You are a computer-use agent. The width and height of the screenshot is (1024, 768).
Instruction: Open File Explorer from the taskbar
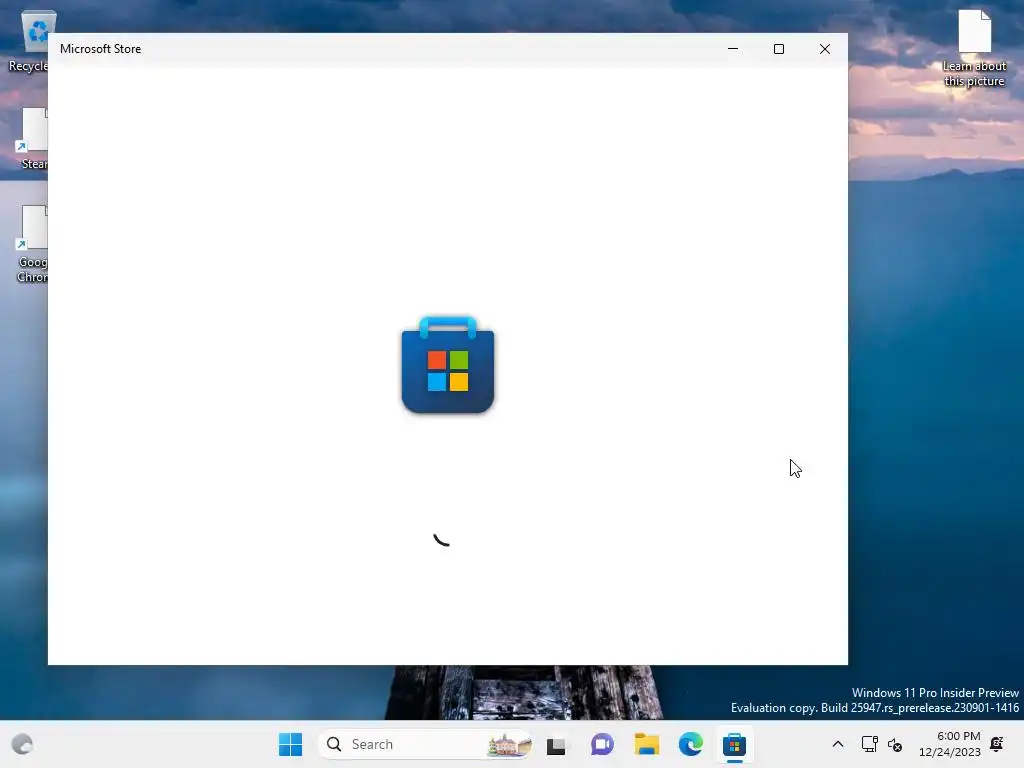point(647,744)
